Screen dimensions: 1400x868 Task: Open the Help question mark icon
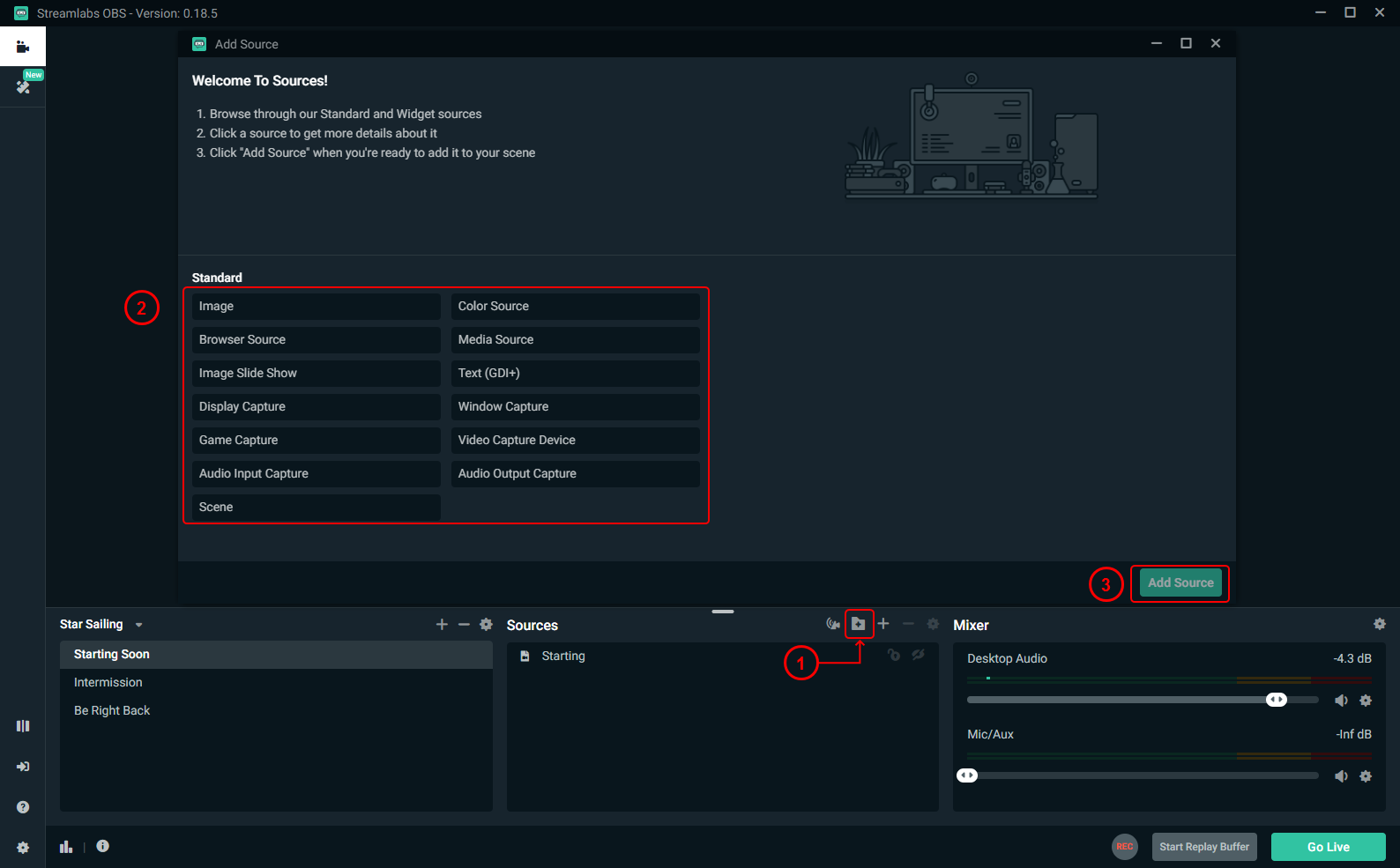tap(23, 807)
